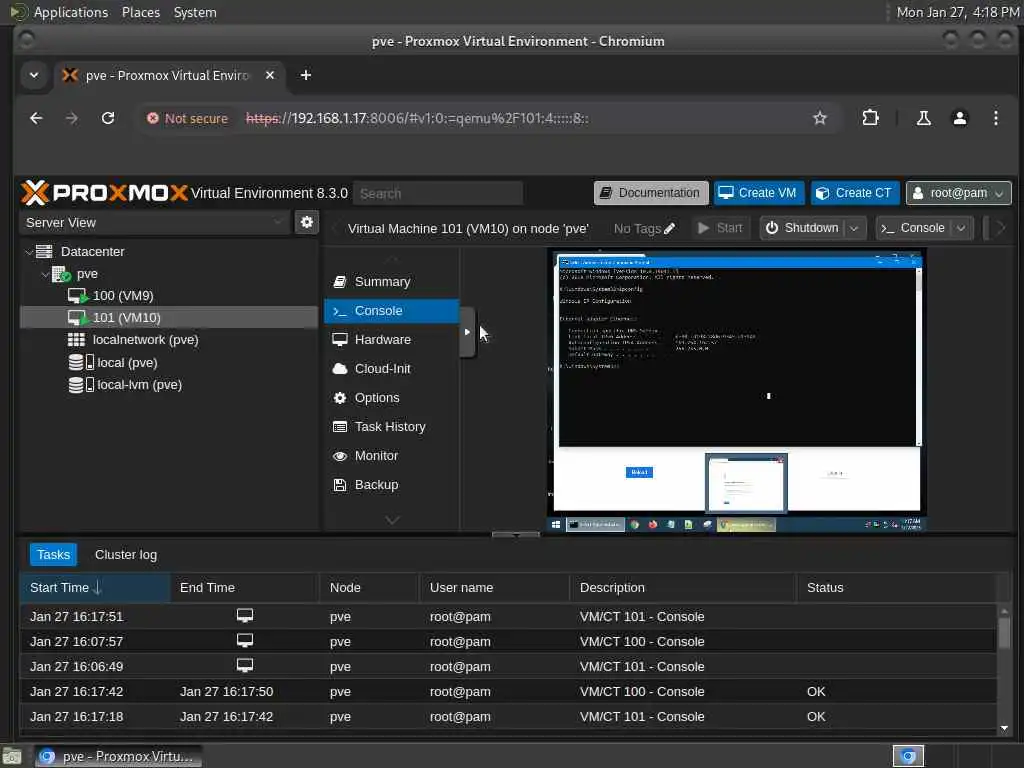Expand the noVNC control panel arrow handle
This screenshot has height=768, width=1024.
point(468,332)
